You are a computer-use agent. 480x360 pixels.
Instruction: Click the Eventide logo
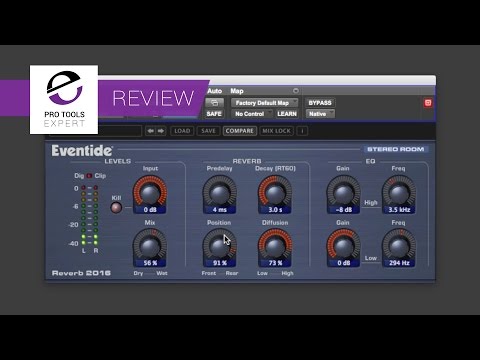[82, 151]
